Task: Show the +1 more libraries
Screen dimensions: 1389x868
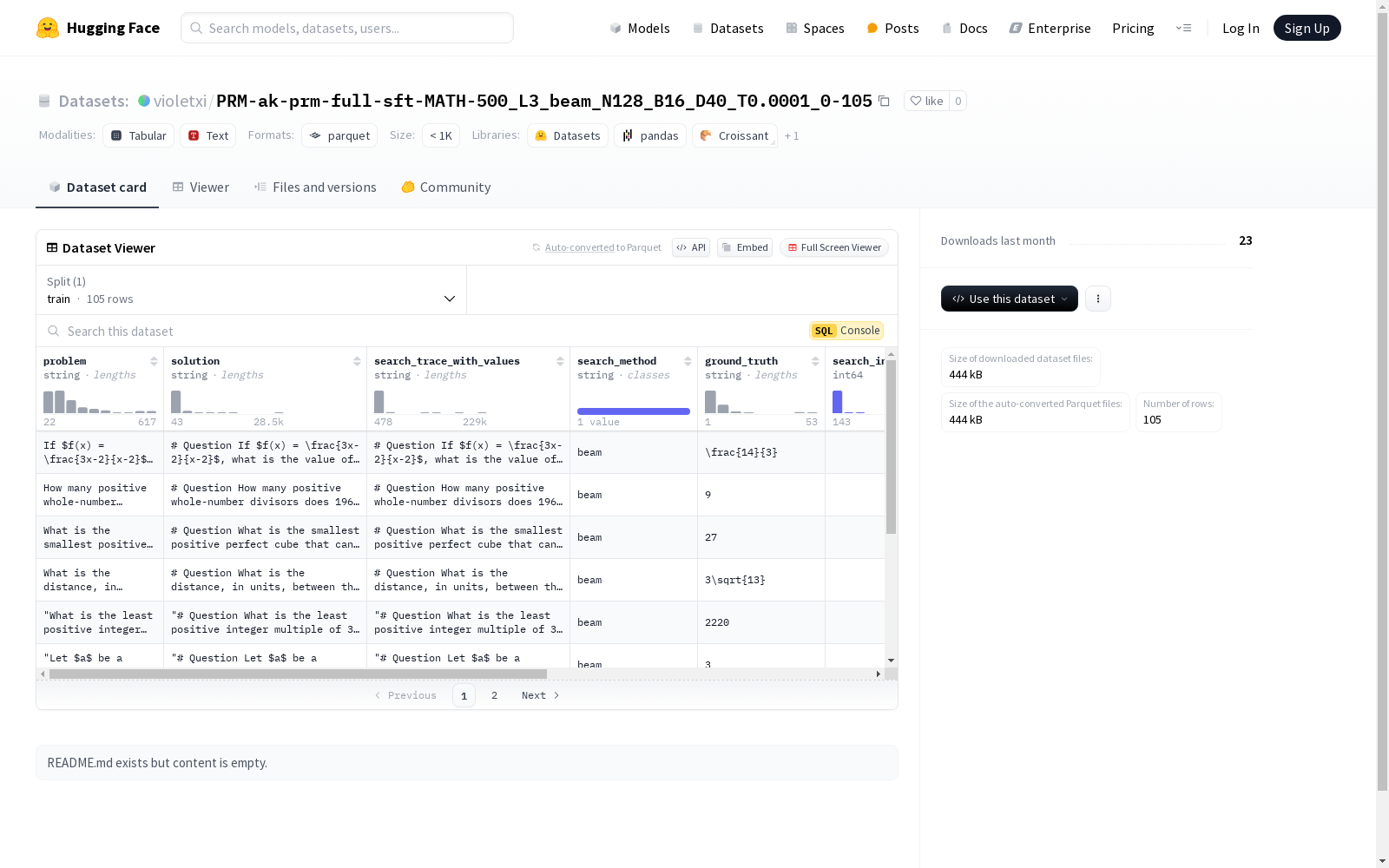Action: click(x=792, y=136)
